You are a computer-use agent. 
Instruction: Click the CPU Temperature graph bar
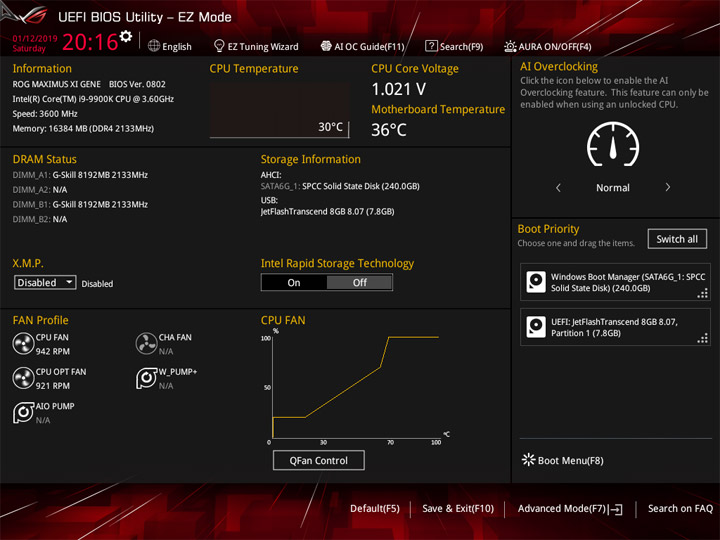click(x=280, y=110)
